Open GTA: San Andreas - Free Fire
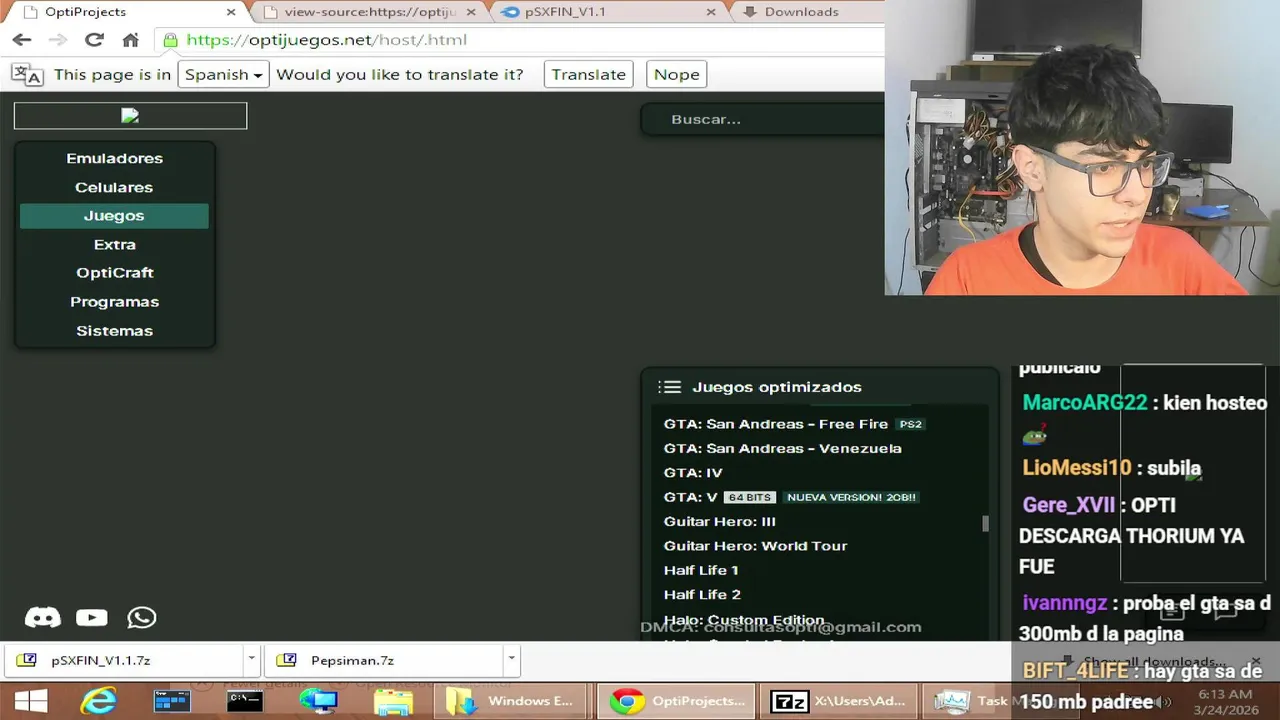This screenshot has height=720, width=1280. click(776, 424)
